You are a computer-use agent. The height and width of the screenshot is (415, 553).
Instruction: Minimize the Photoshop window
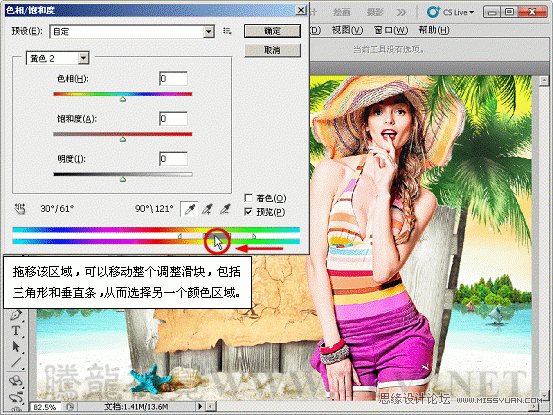coord(492,12)
